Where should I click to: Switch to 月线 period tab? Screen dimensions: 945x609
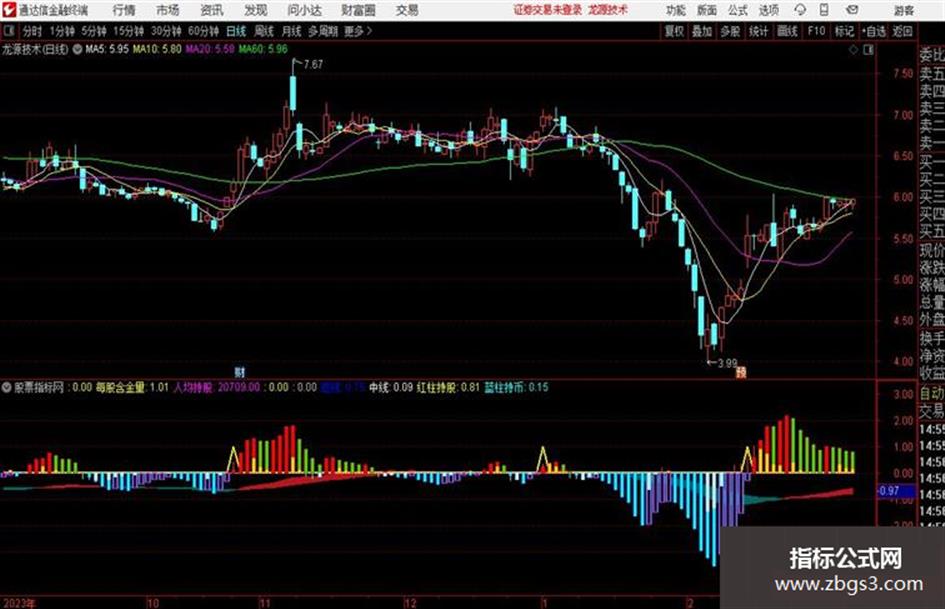click(x=292, y=31)
